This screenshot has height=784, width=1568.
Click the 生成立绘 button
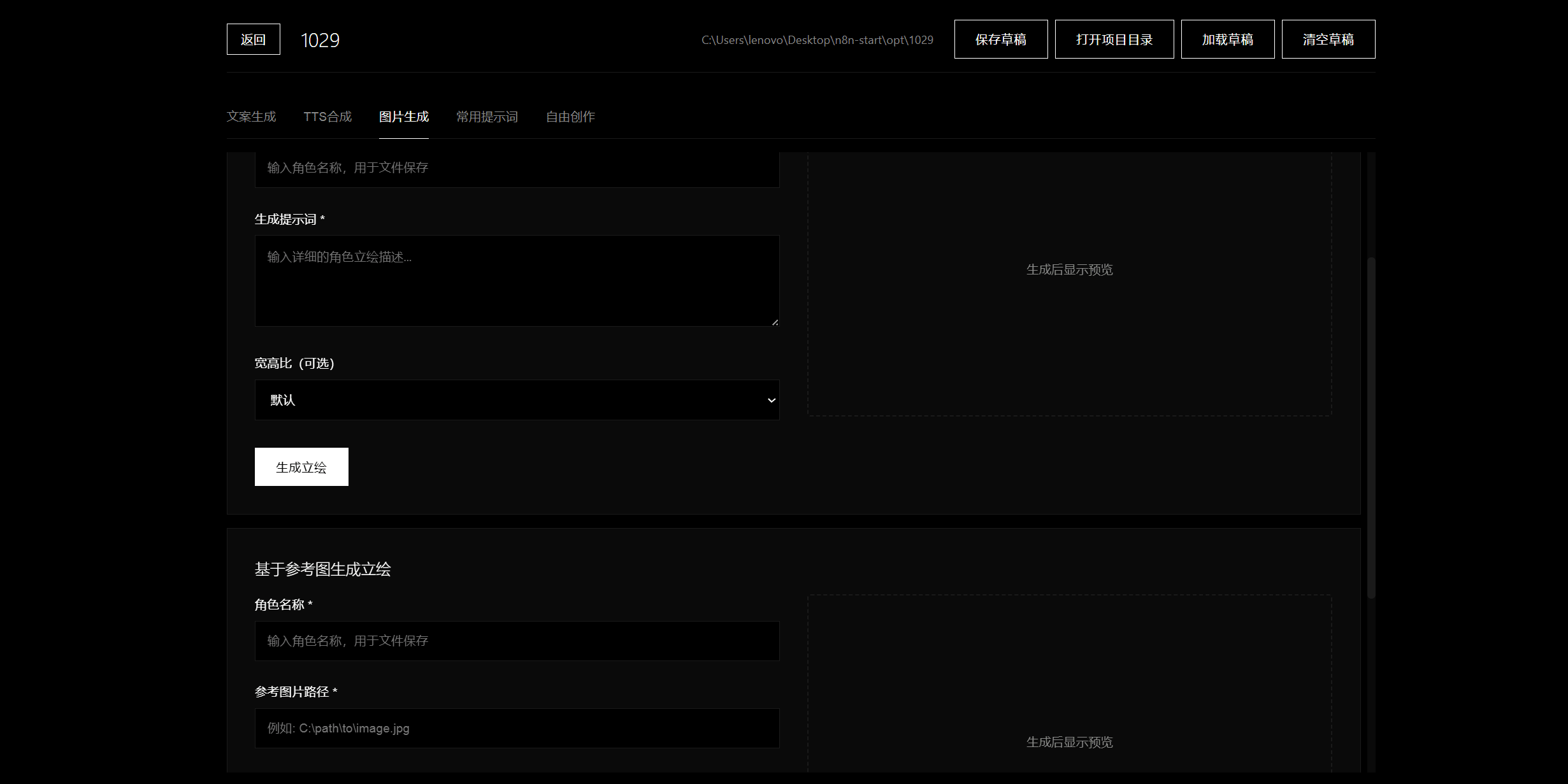pos(301,467)
